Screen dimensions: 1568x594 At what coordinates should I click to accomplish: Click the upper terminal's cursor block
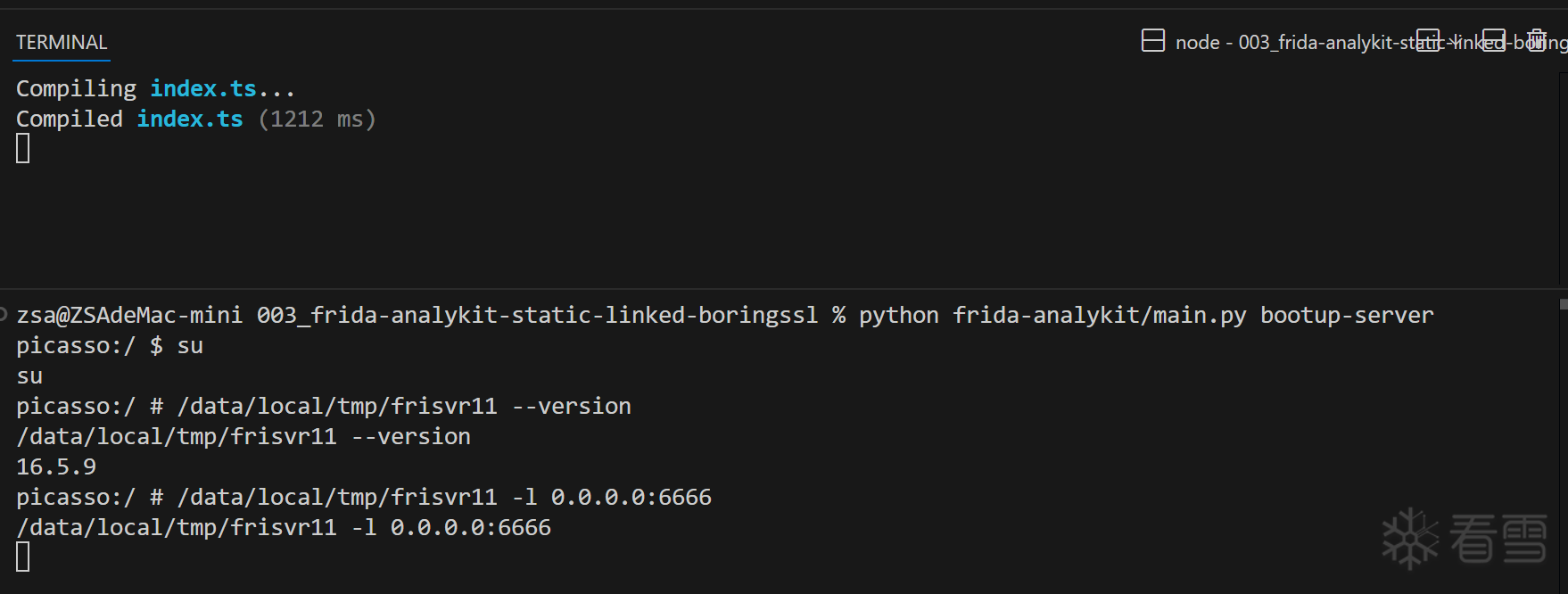pyautogui.click(x=23, y=148)
